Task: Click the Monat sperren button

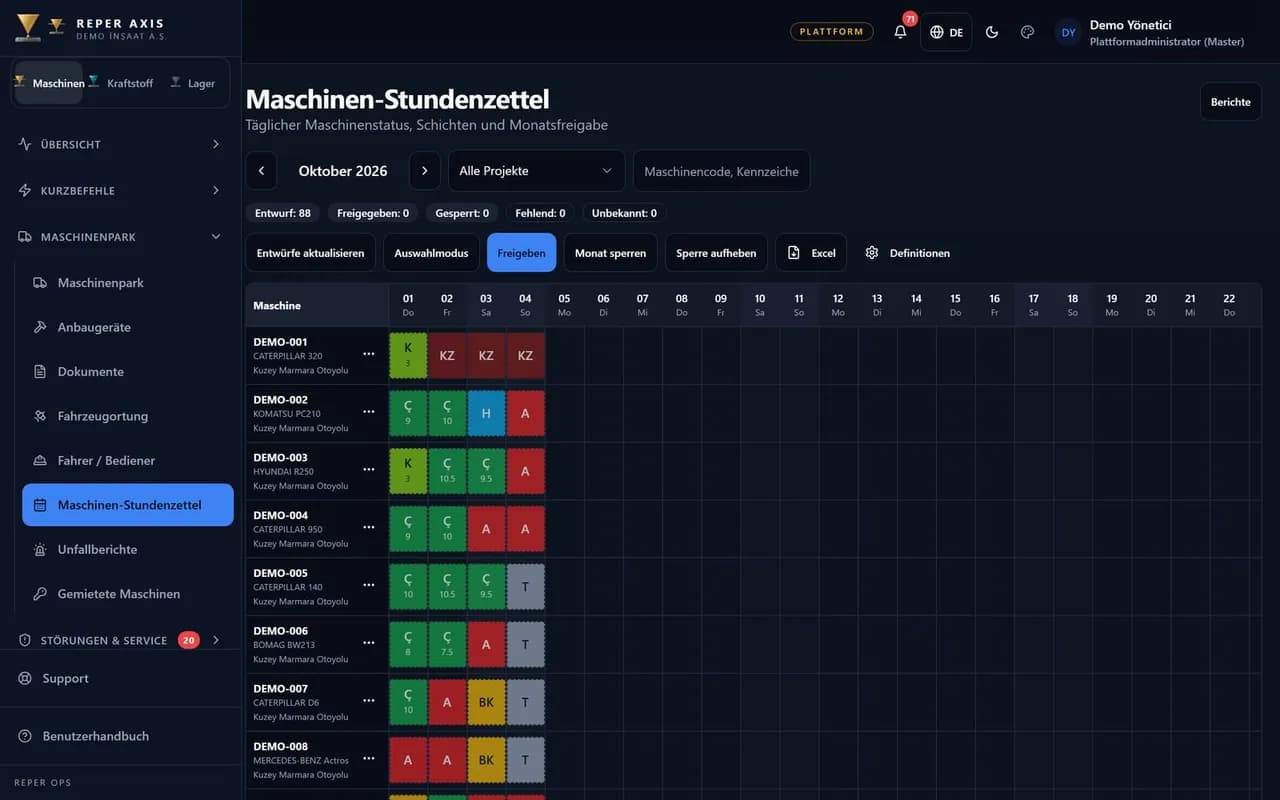Action: [610, 253]
